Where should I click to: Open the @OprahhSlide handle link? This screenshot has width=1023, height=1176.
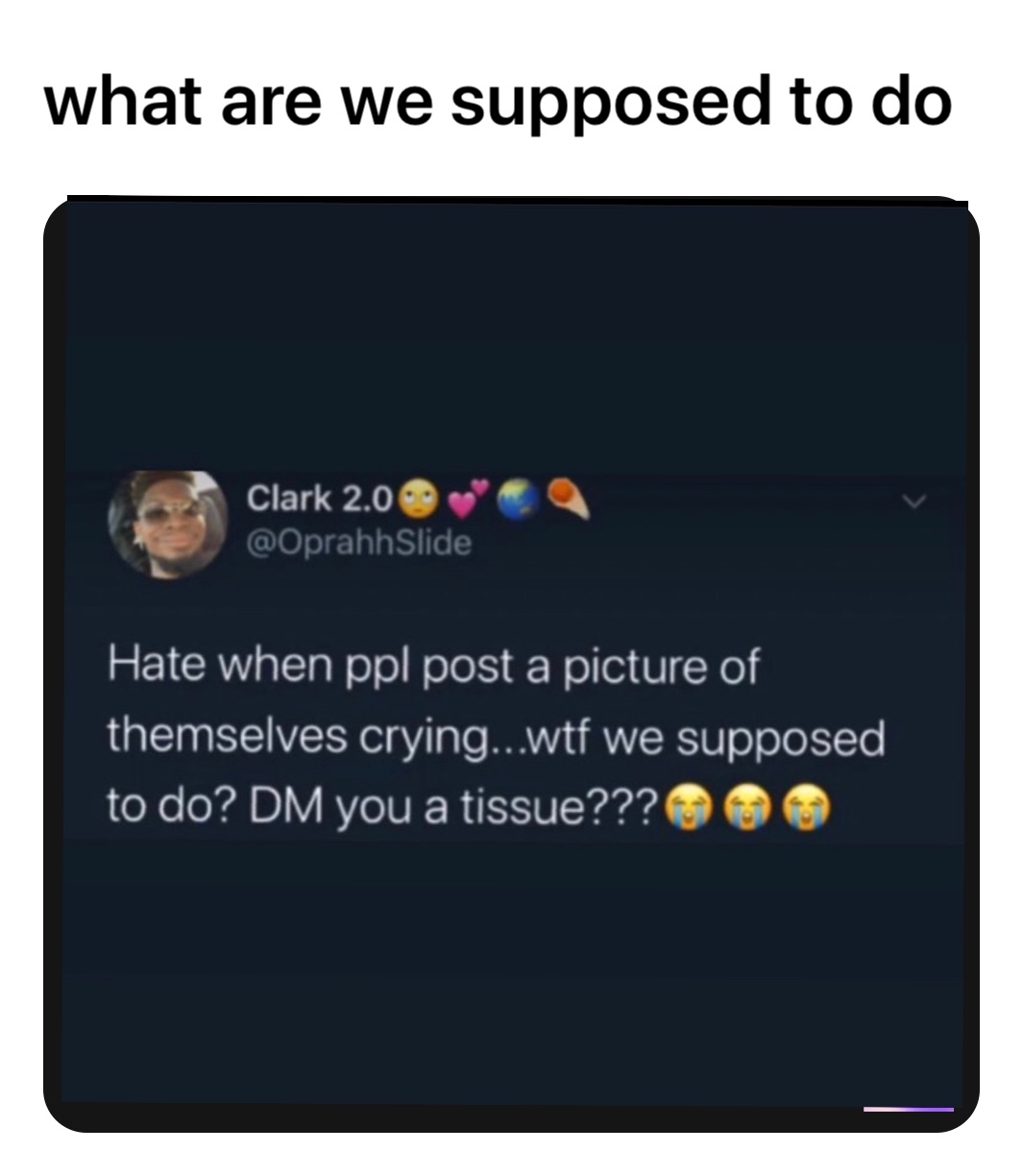coord(359,544)
